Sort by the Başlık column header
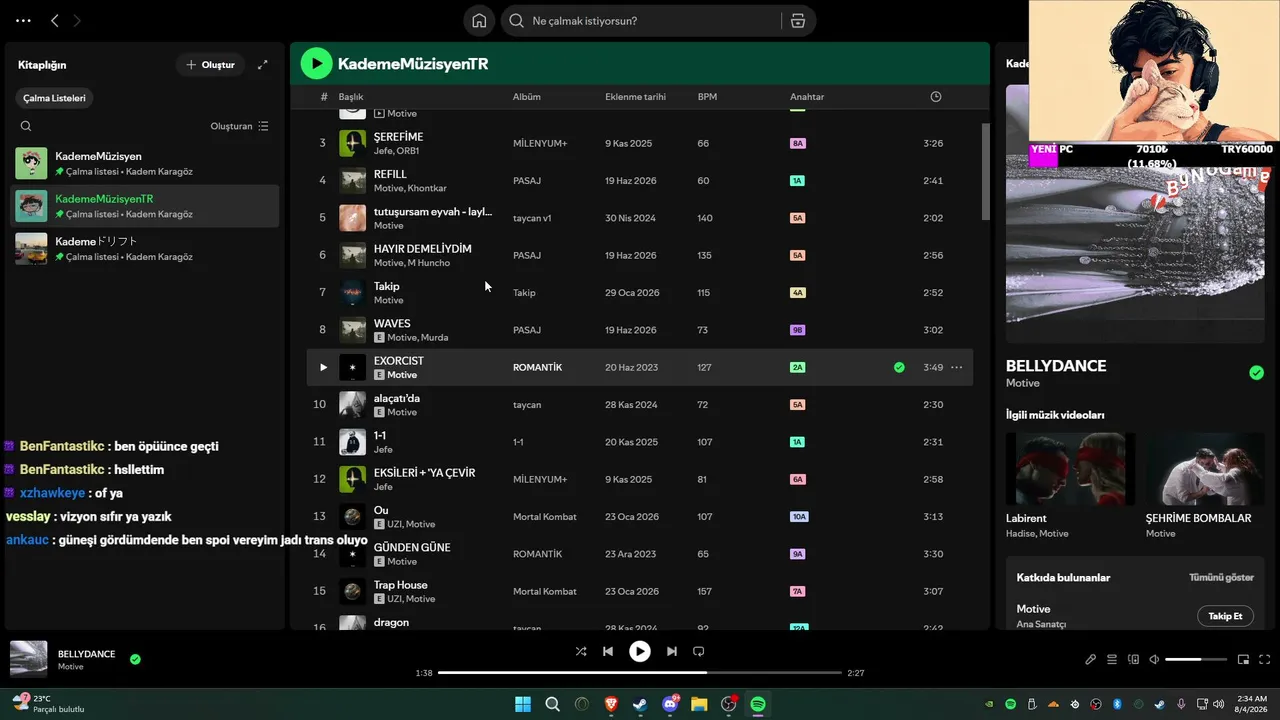The image size is (1280, 720). pyautogui.click(x=351, y=97)
